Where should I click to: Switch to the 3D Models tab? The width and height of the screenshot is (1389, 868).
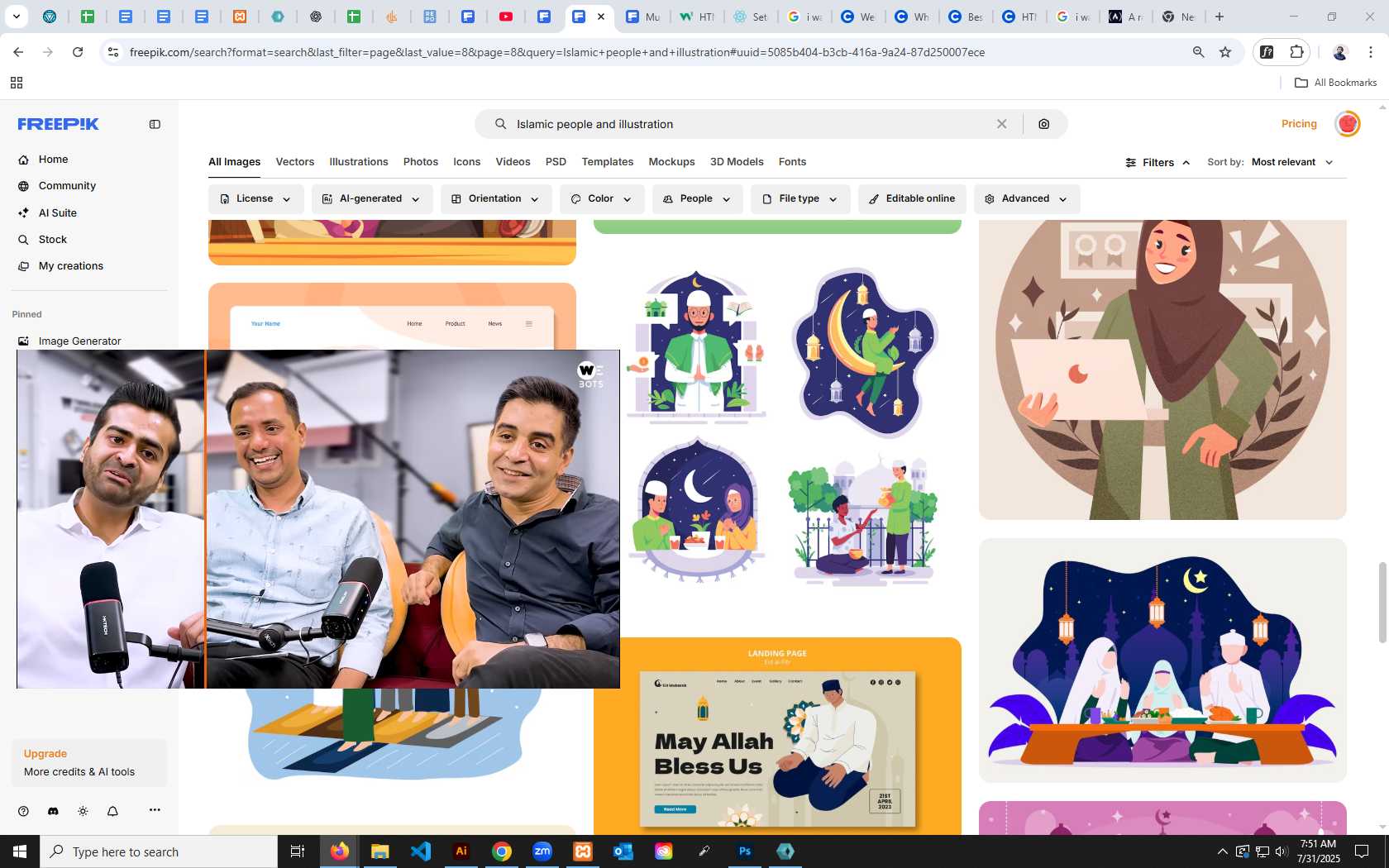click(x=737, y=162)
